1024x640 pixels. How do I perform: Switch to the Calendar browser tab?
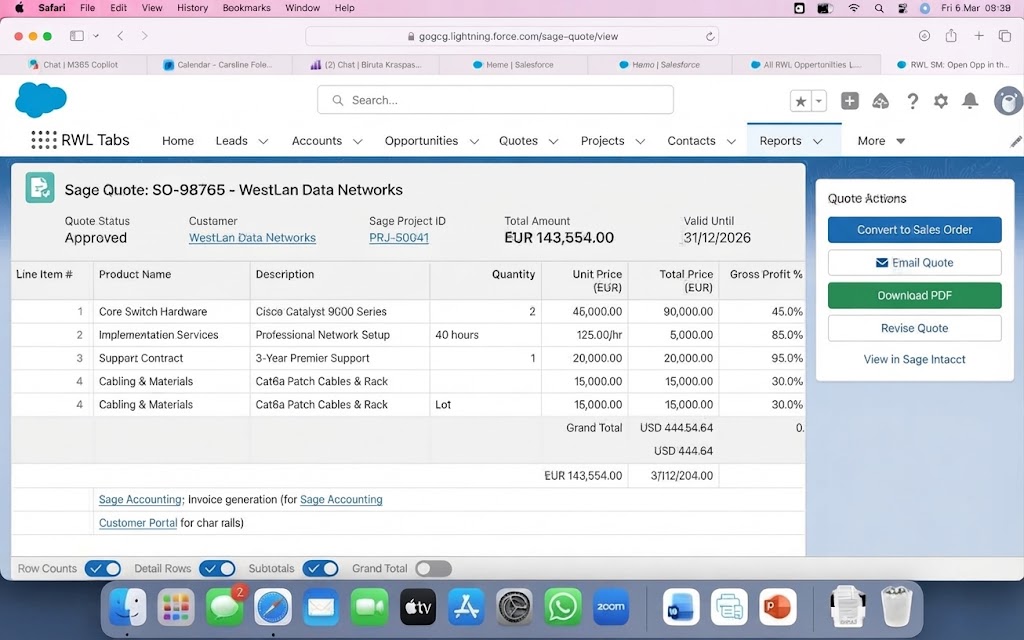tap(221, 65)
